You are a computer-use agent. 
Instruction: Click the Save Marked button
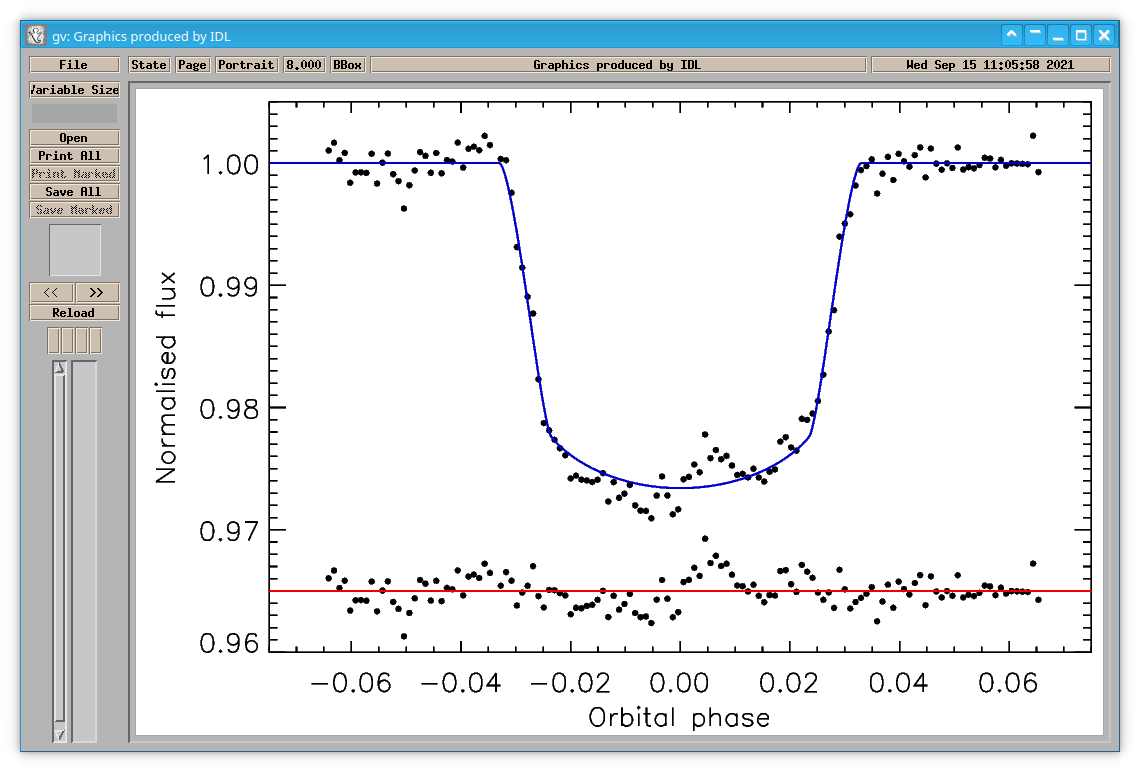pyautogui.click(x=74, y=209)
